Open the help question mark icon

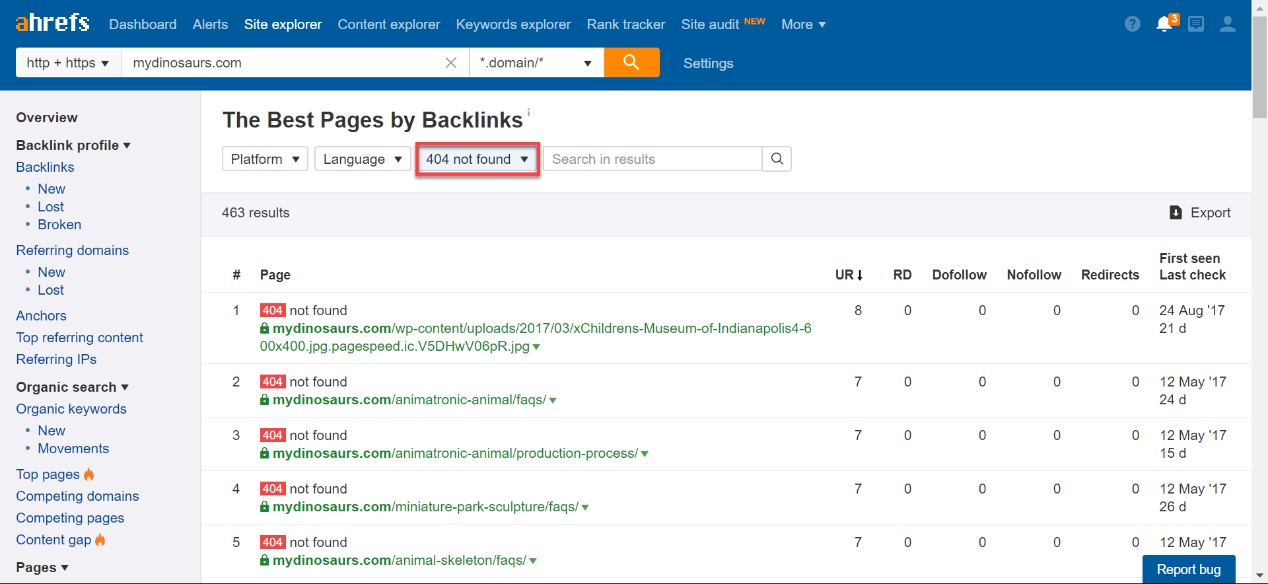[x=1132, y=24]
